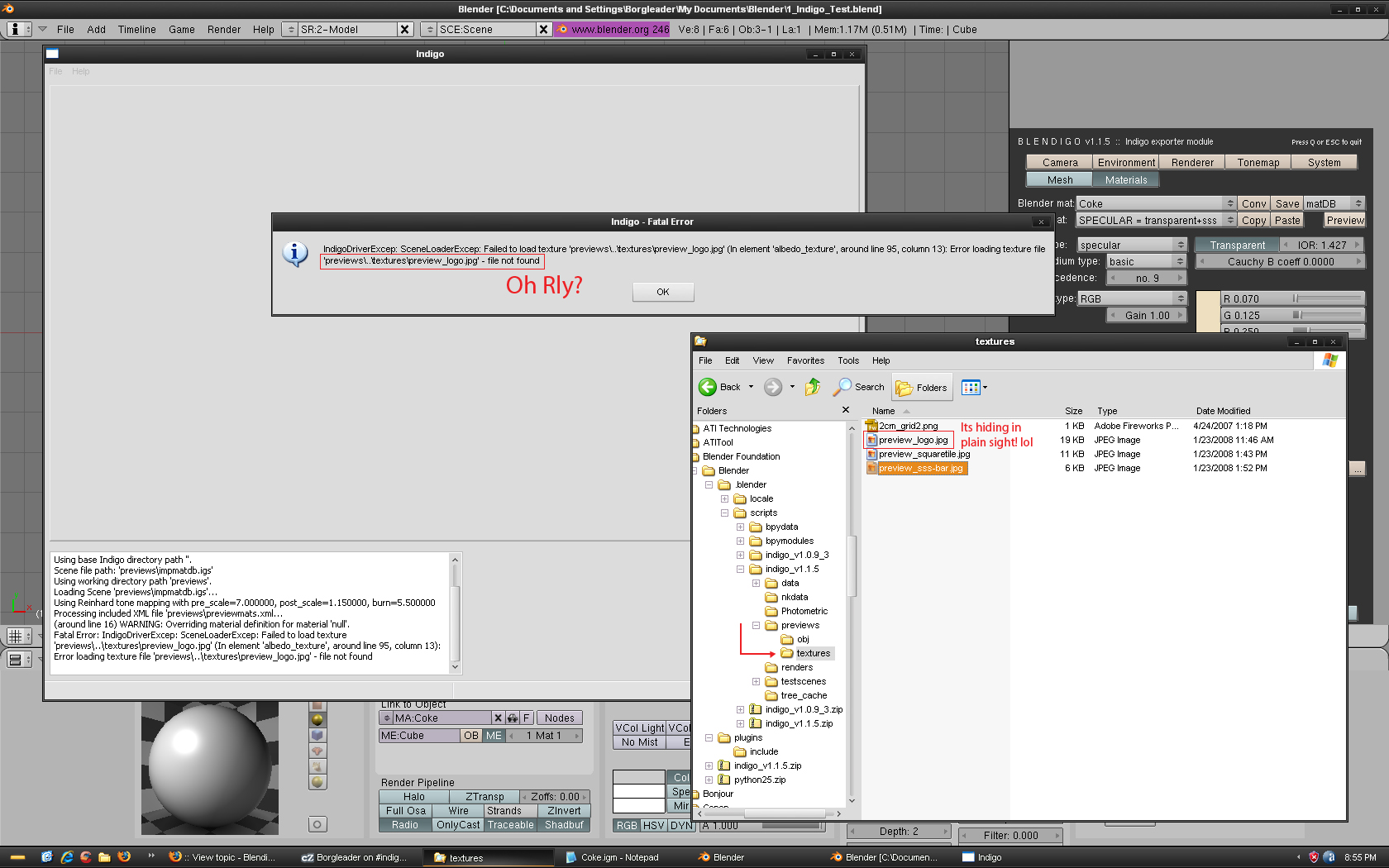This screenshot has width=1389, height=868.
Task: Switch to Camera tab in Blendigo
Action: point(1059,163)
